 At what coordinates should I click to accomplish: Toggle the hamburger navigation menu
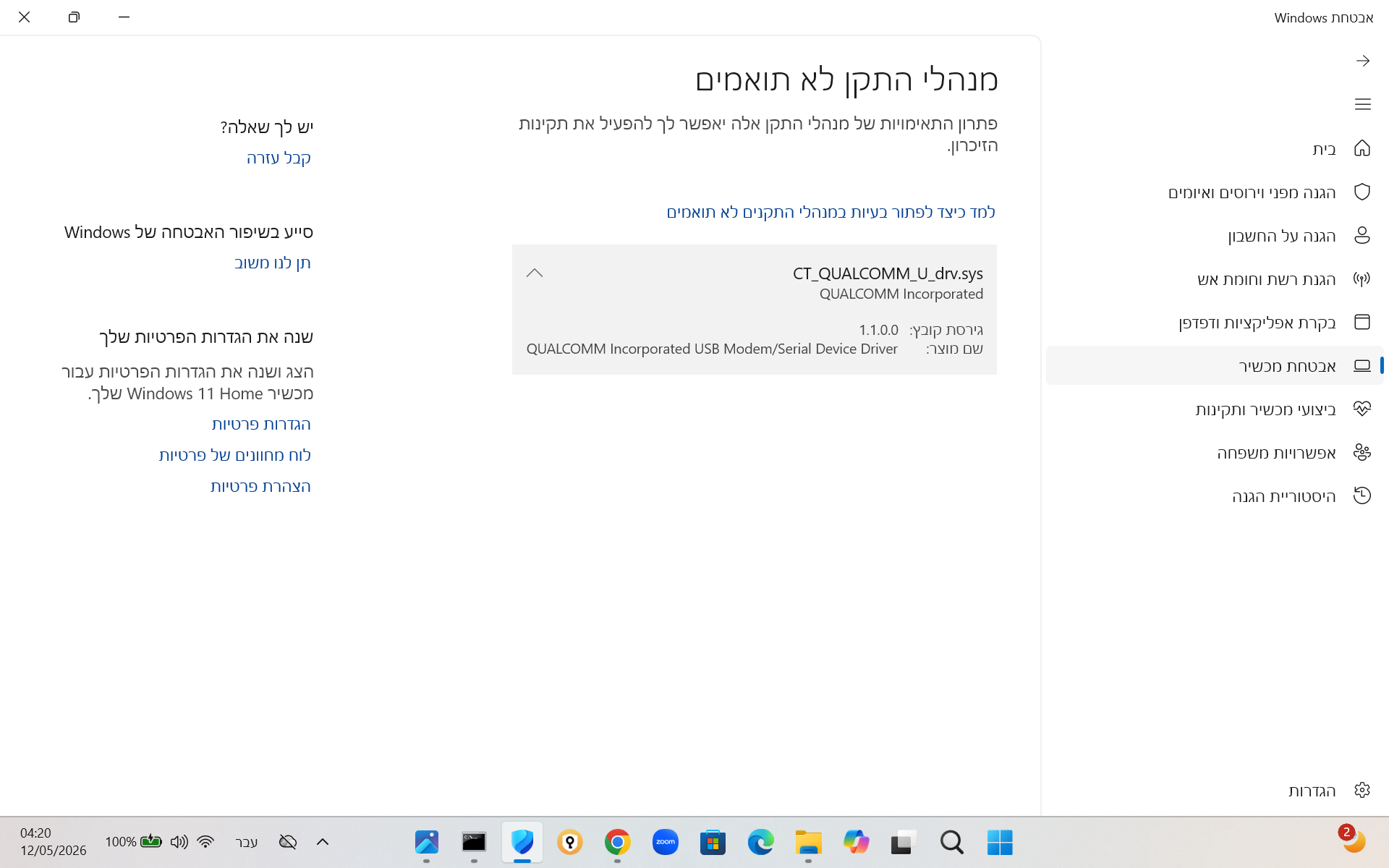[x=1362, y=104]
